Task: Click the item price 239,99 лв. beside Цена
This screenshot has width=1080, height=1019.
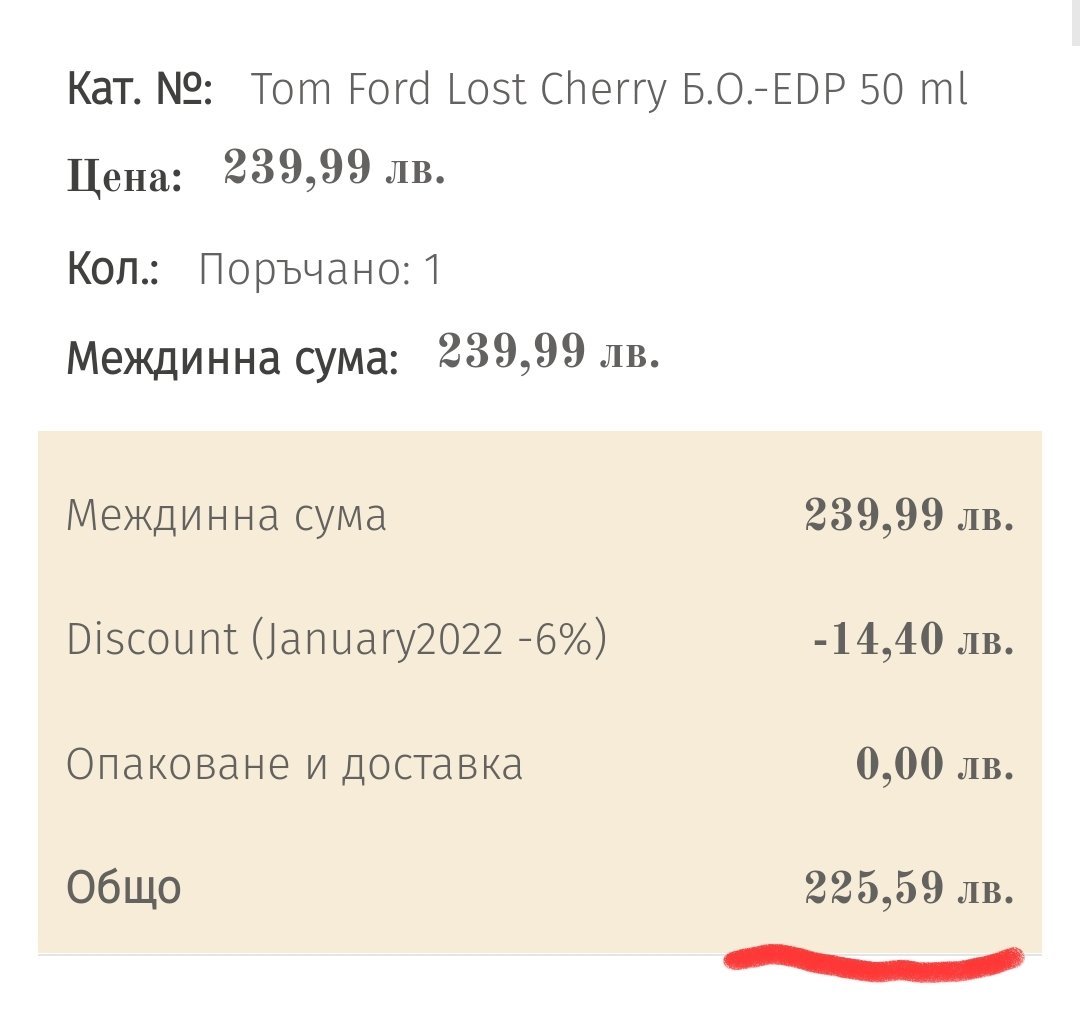Action: [334, 167]
